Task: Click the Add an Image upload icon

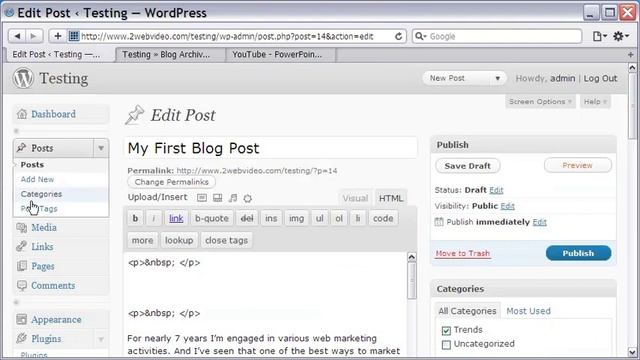Action: tap(202, 198)
